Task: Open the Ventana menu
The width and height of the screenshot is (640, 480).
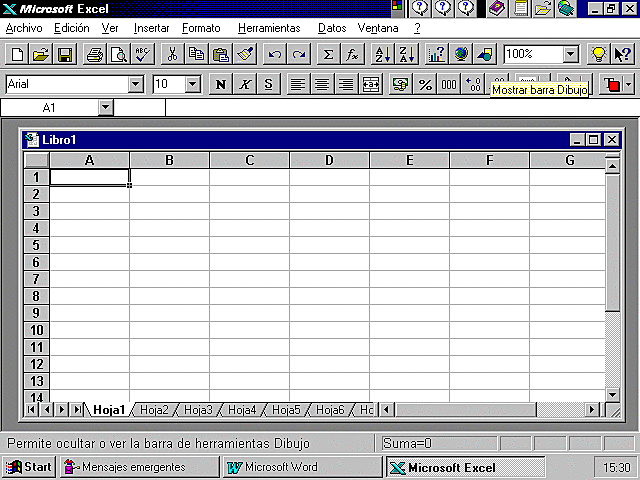Action: [378, 28]
